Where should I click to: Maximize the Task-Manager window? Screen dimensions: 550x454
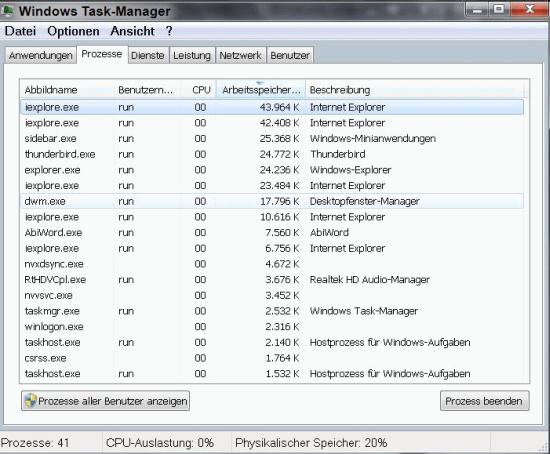click(499, 9)
